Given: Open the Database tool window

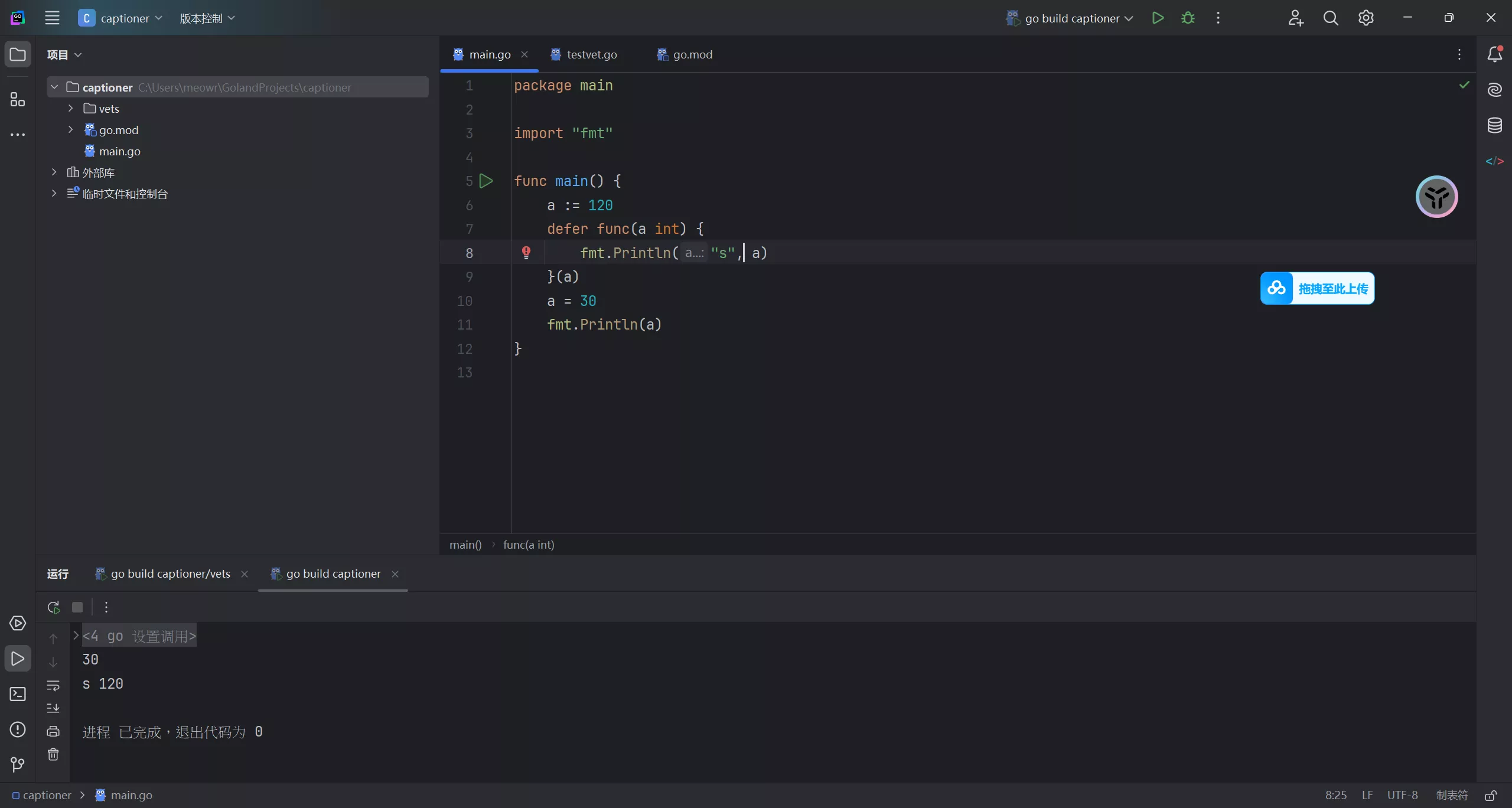Looking at the screenshot, I should click(1494, 125).
